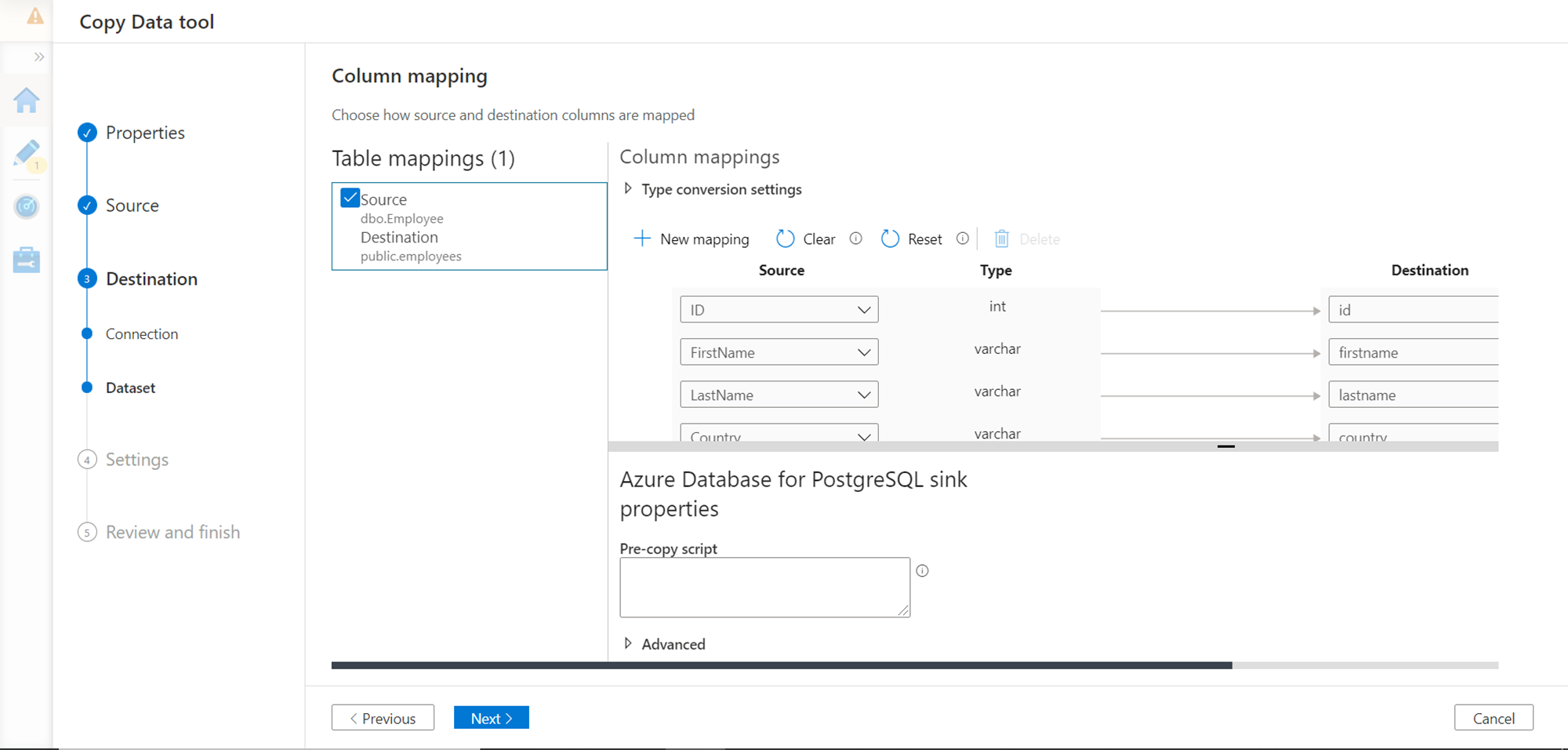Viewport: 1568px width, 750px height.
Task: Click the Clear mappings info icon
Action: coord(856,238)
